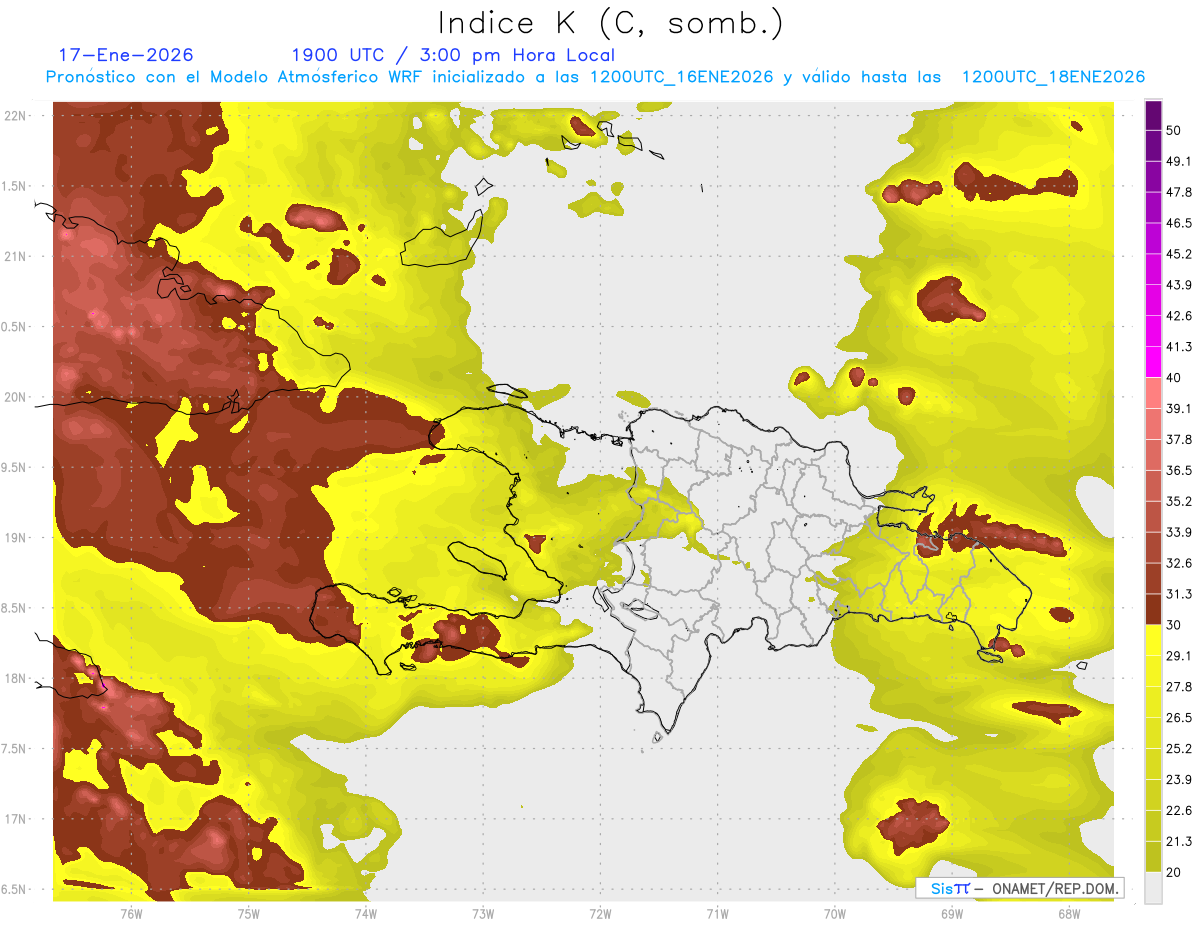Click the '30' value on the color scale
The width and height of the screenshot is (1200, 927).
click(x=1175, y=625)
